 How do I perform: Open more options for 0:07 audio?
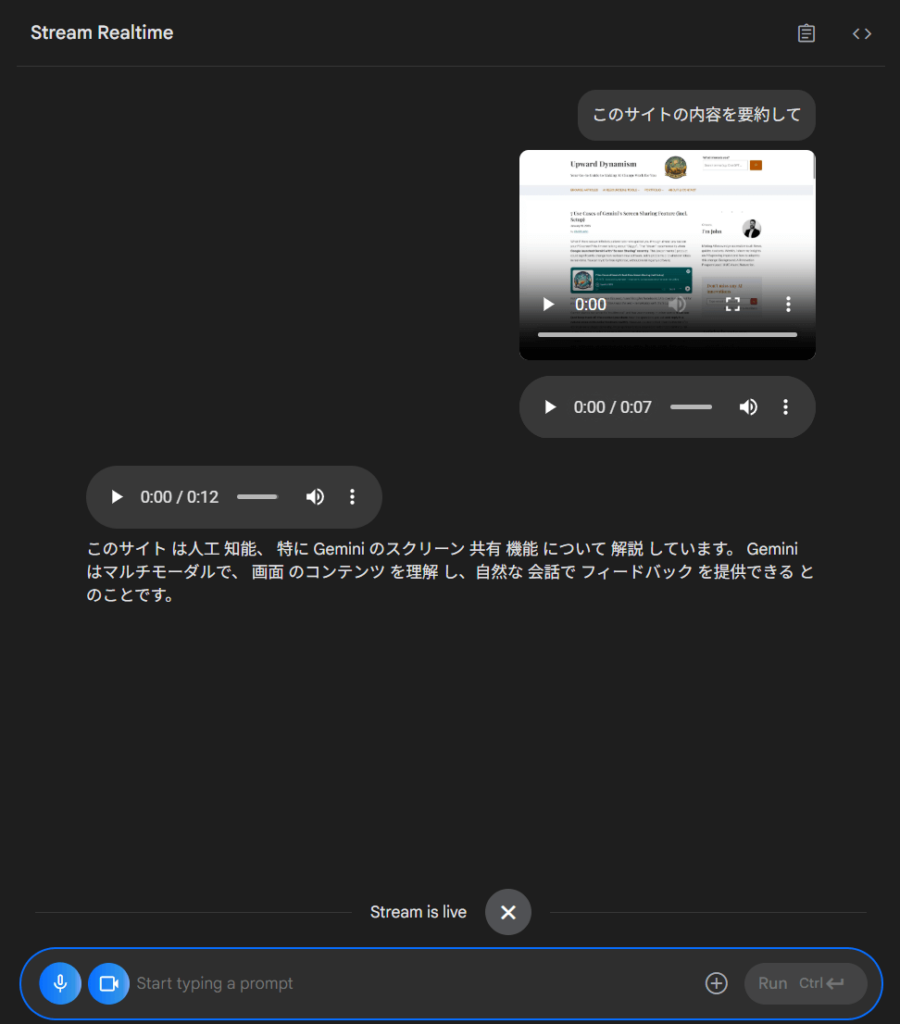tap(786, 407)
